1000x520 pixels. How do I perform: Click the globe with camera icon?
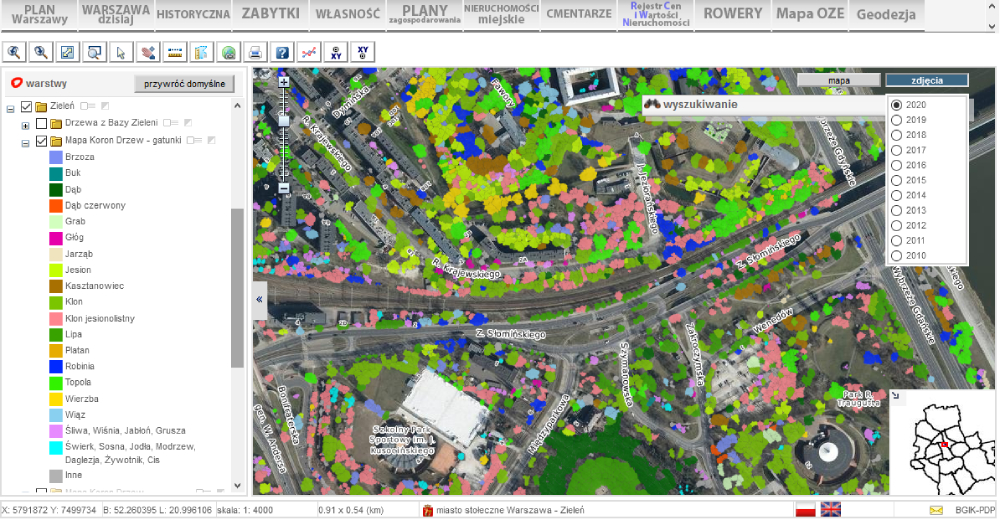[x=228, y=52]
